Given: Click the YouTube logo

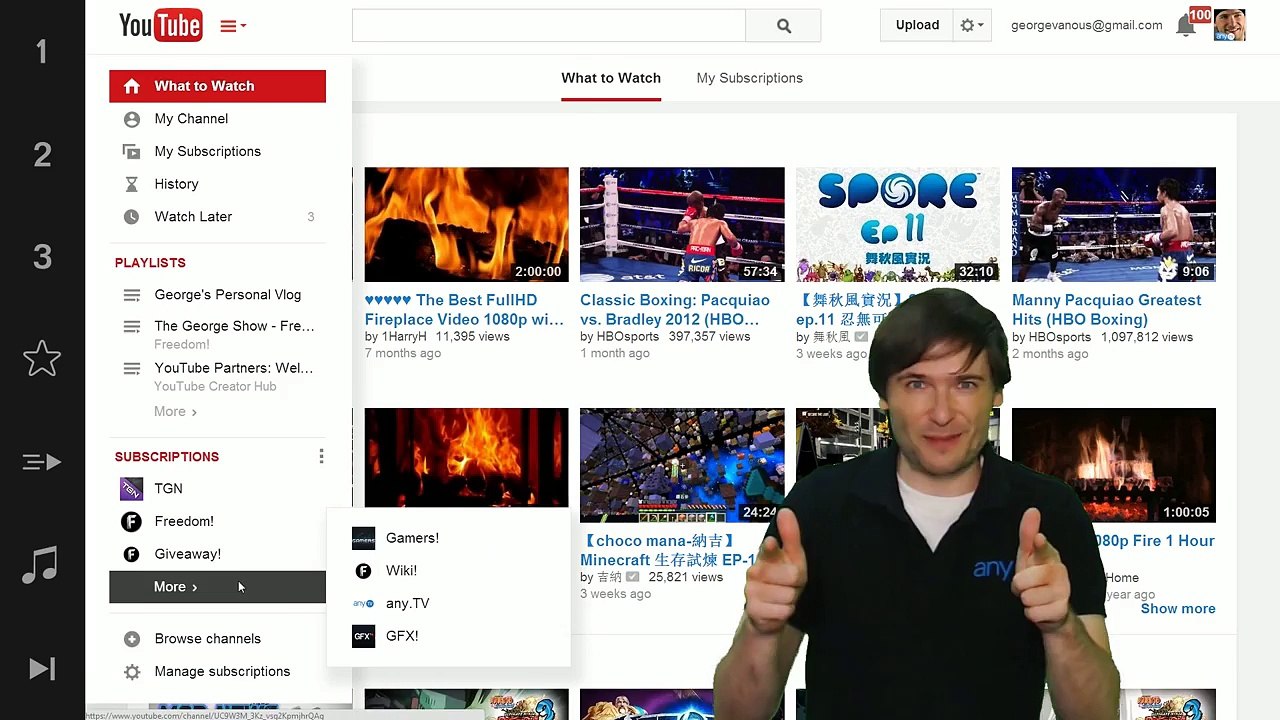Looking at the screenshot, I should click(x=160, y=26).
